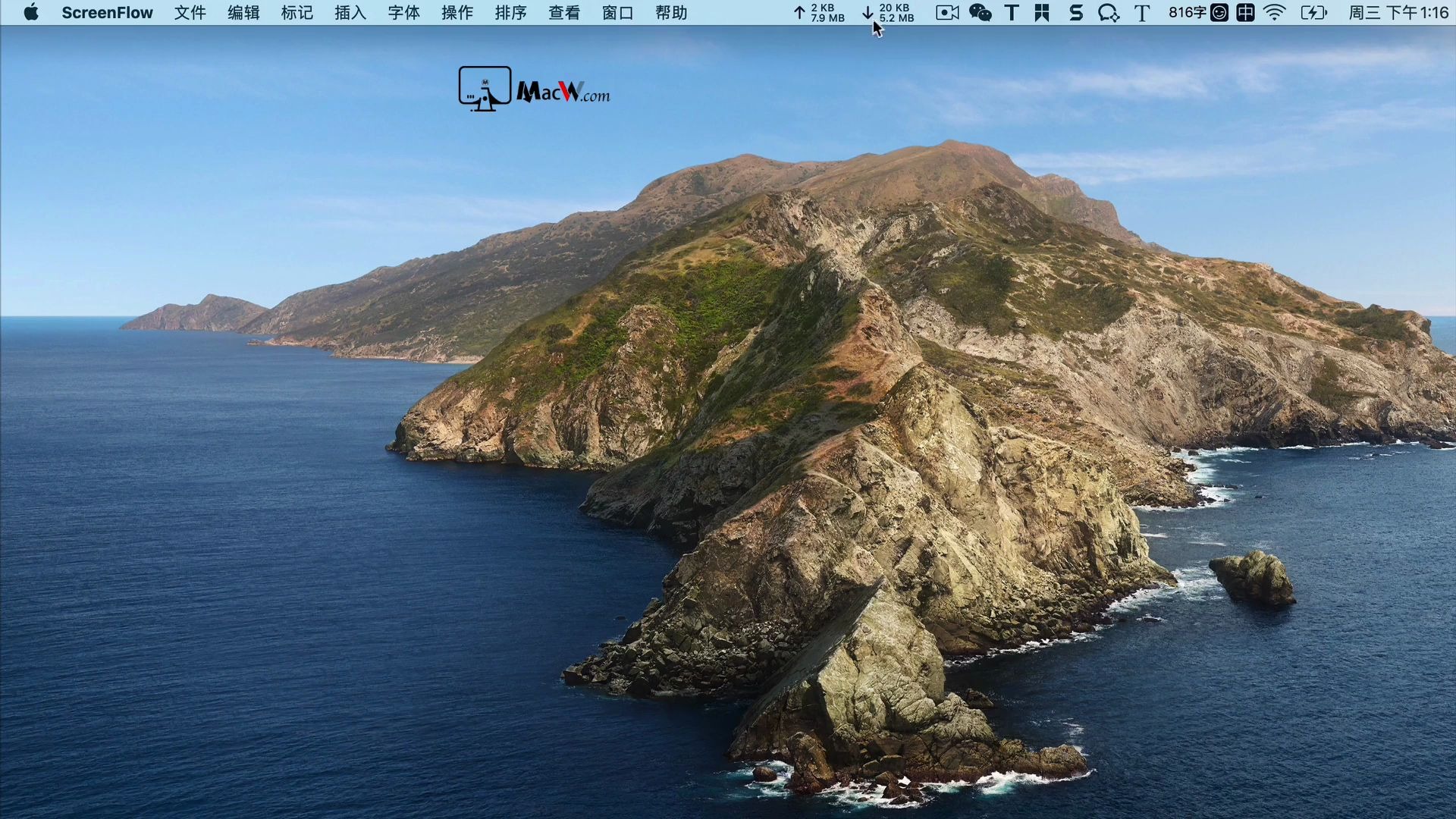
Task: Click the bookmark-shaped grid menu bar icon
Action: pyautogui.click(x=1042, y=13)
